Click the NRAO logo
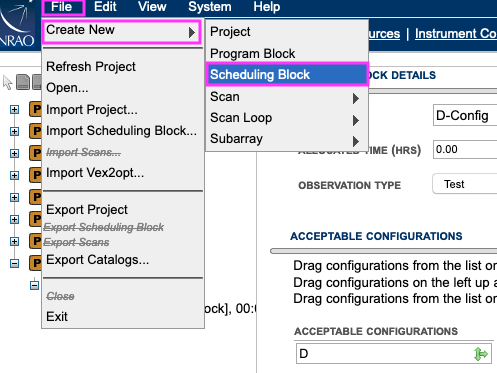This screenshot has height=373, width=497. (17, 24)
